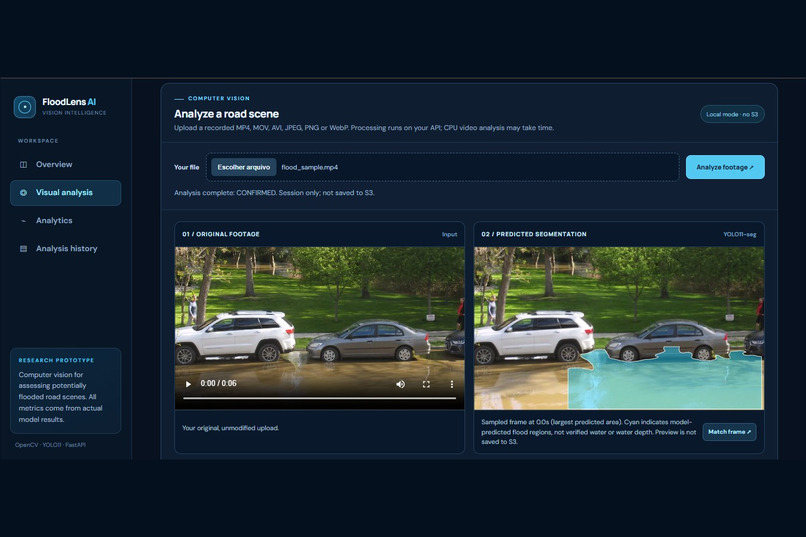This screenshot has height=537, width=806.
Task: Click the YOLO11-seg model label
Action: pos(740,234)
